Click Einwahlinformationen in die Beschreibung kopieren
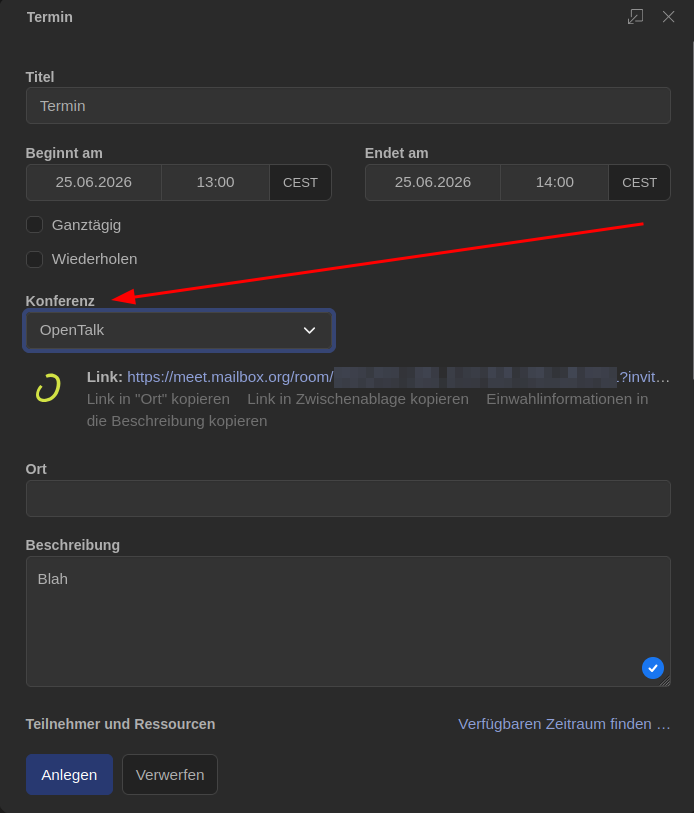The image size is (694, 813). click(368, 410)
